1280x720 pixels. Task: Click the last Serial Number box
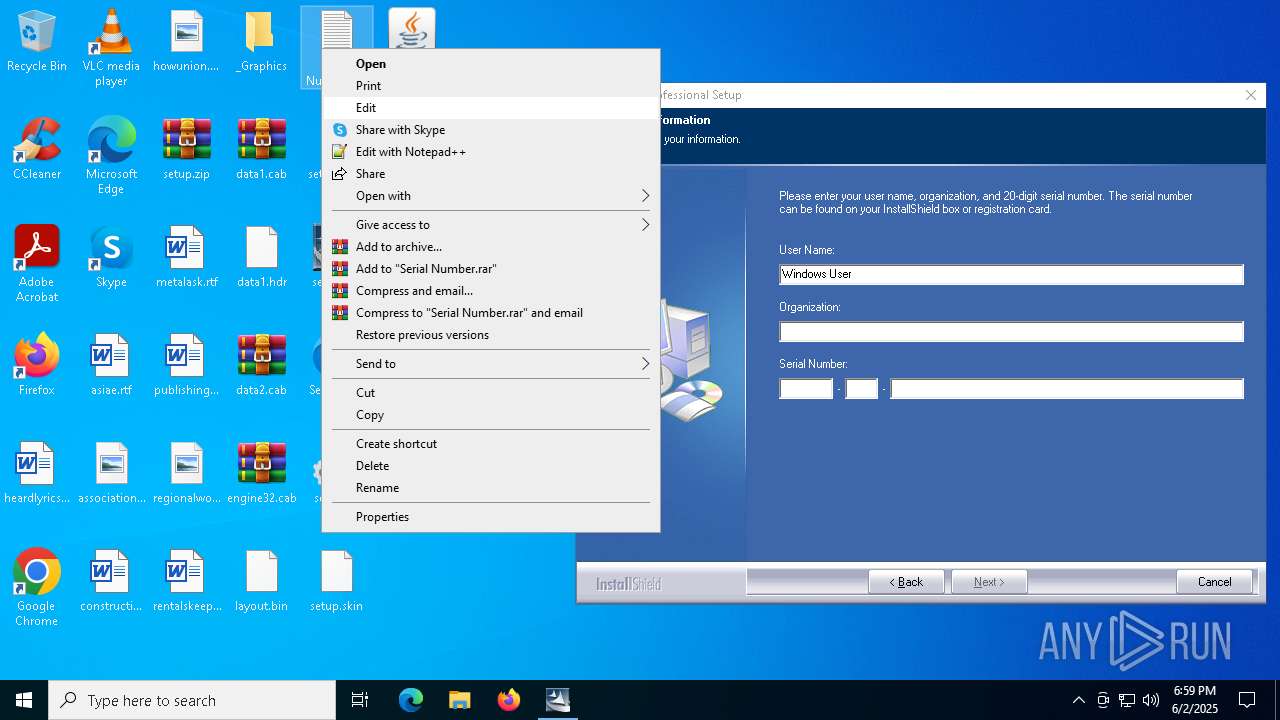tap(1067, 389)
